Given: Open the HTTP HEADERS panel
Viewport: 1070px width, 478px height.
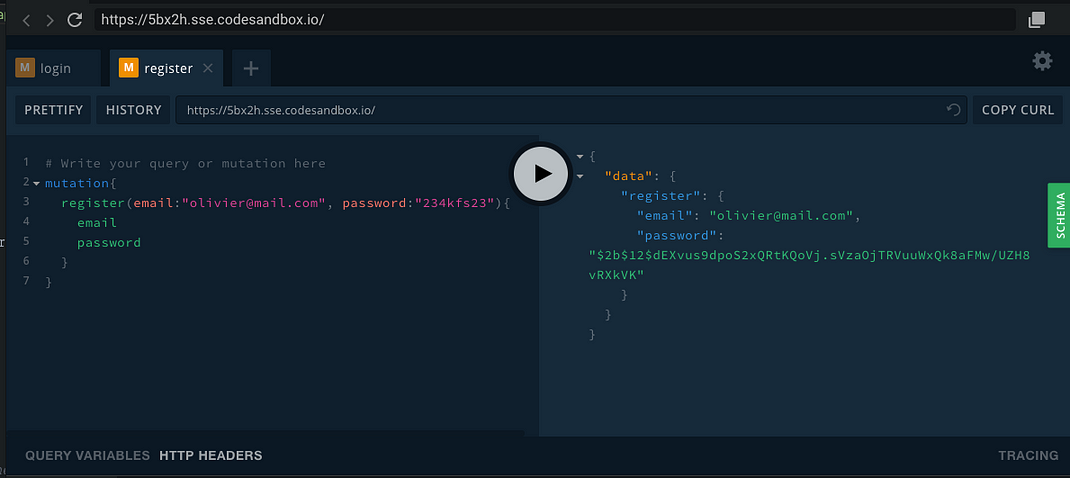Looking at the screenshot, I should (x=211, y=455).
